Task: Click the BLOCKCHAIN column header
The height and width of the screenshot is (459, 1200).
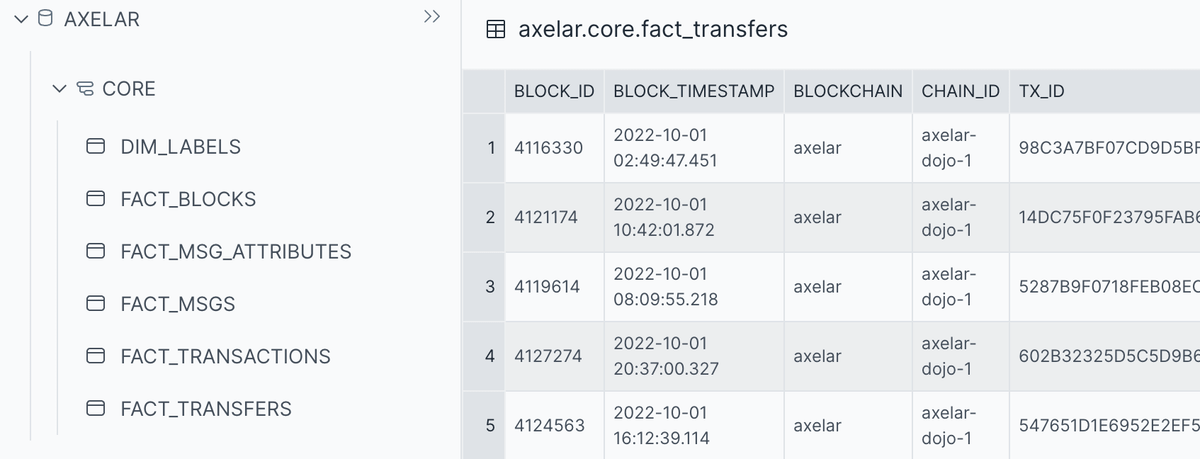Action: [848, 92]
